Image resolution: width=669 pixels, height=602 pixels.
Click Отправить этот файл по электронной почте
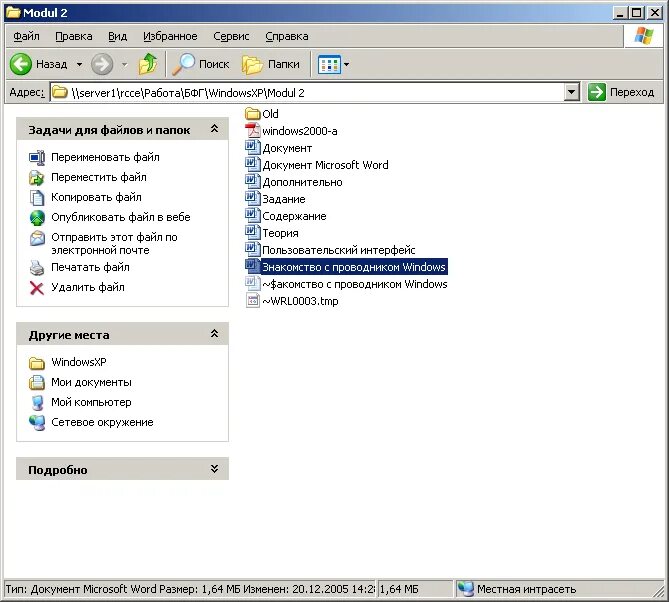[114, 244]
